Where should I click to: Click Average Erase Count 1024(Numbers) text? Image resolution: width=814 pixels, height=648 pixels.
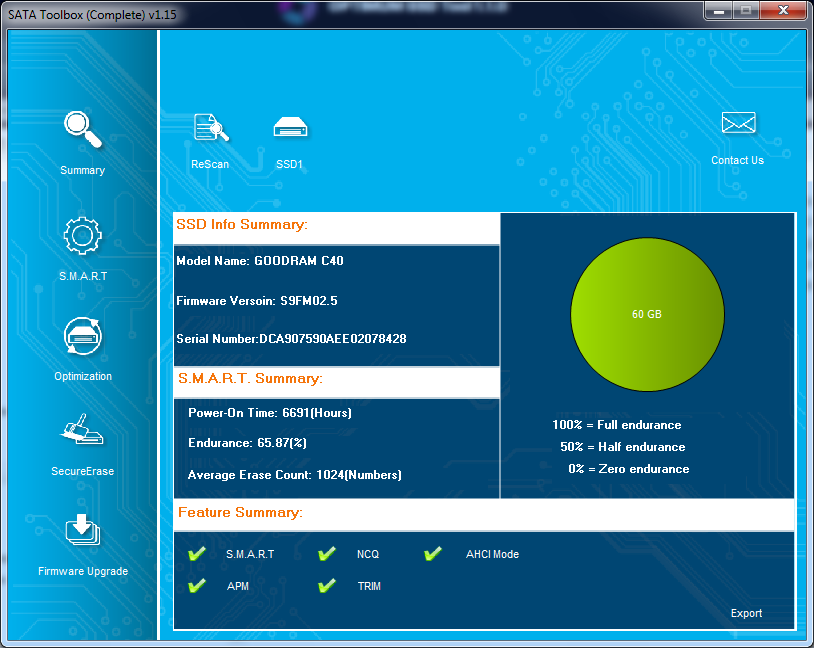[295, 475]
